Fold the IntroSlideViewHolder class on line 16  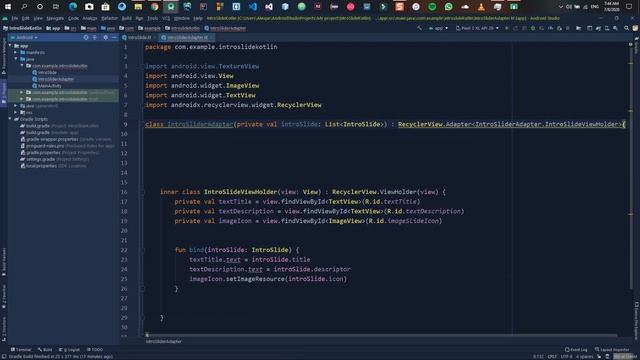[143, 192]
